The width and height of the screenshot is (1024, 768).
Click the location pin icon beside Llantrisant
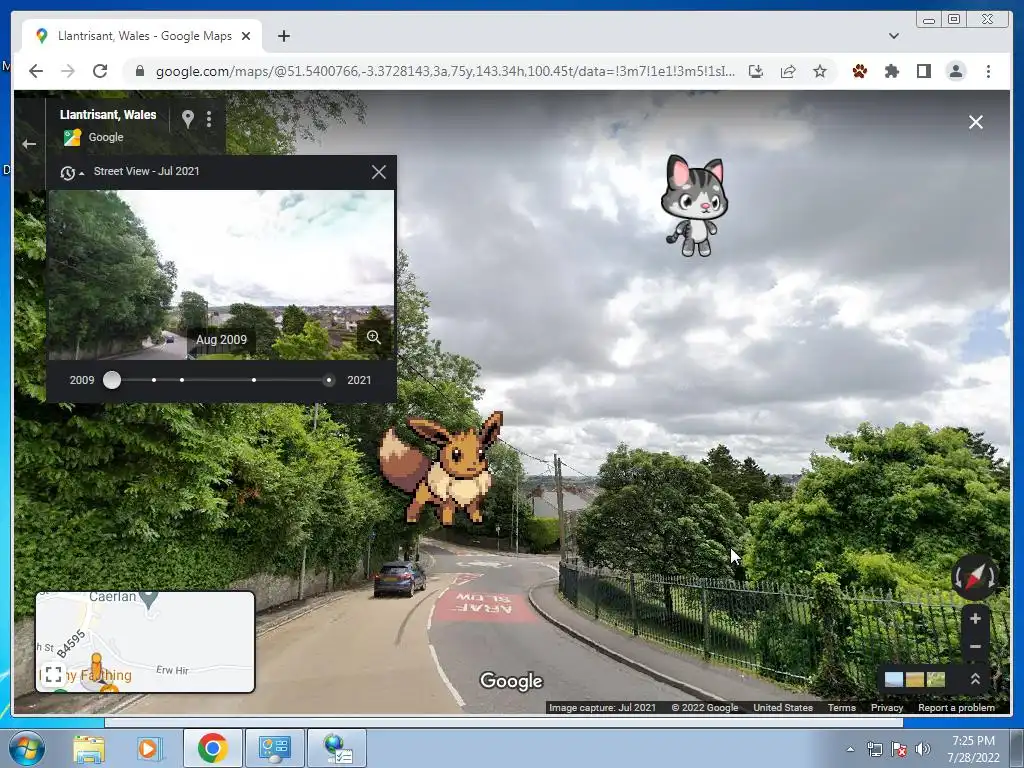click(187, 119)
